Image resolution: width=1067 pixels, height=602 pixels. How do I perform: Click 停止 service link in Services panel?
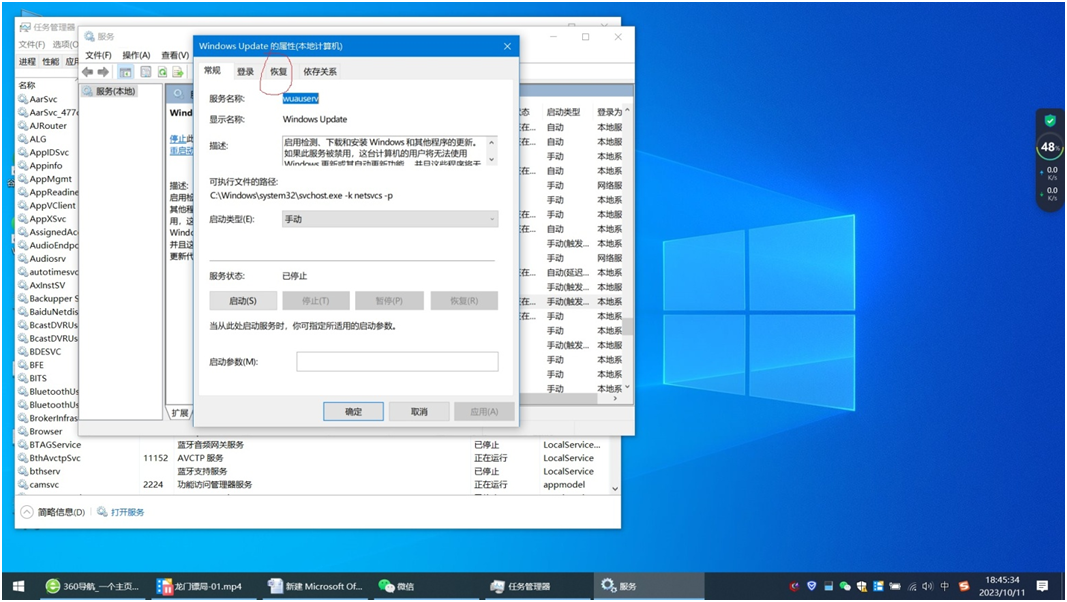pyautogui.click(x=177, y=139)
